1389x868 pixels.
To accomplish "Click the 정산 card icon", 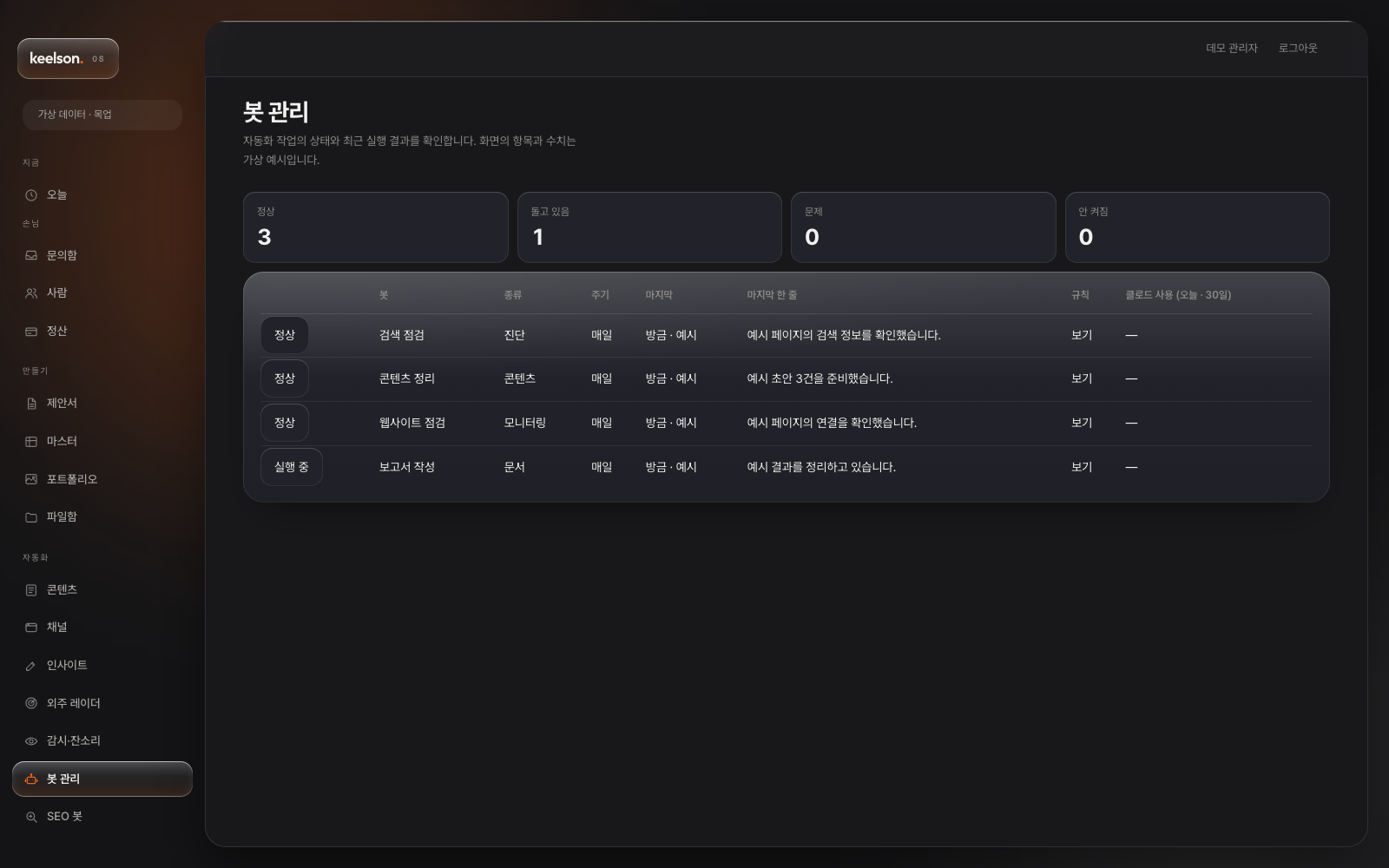I will coord(31,332).
